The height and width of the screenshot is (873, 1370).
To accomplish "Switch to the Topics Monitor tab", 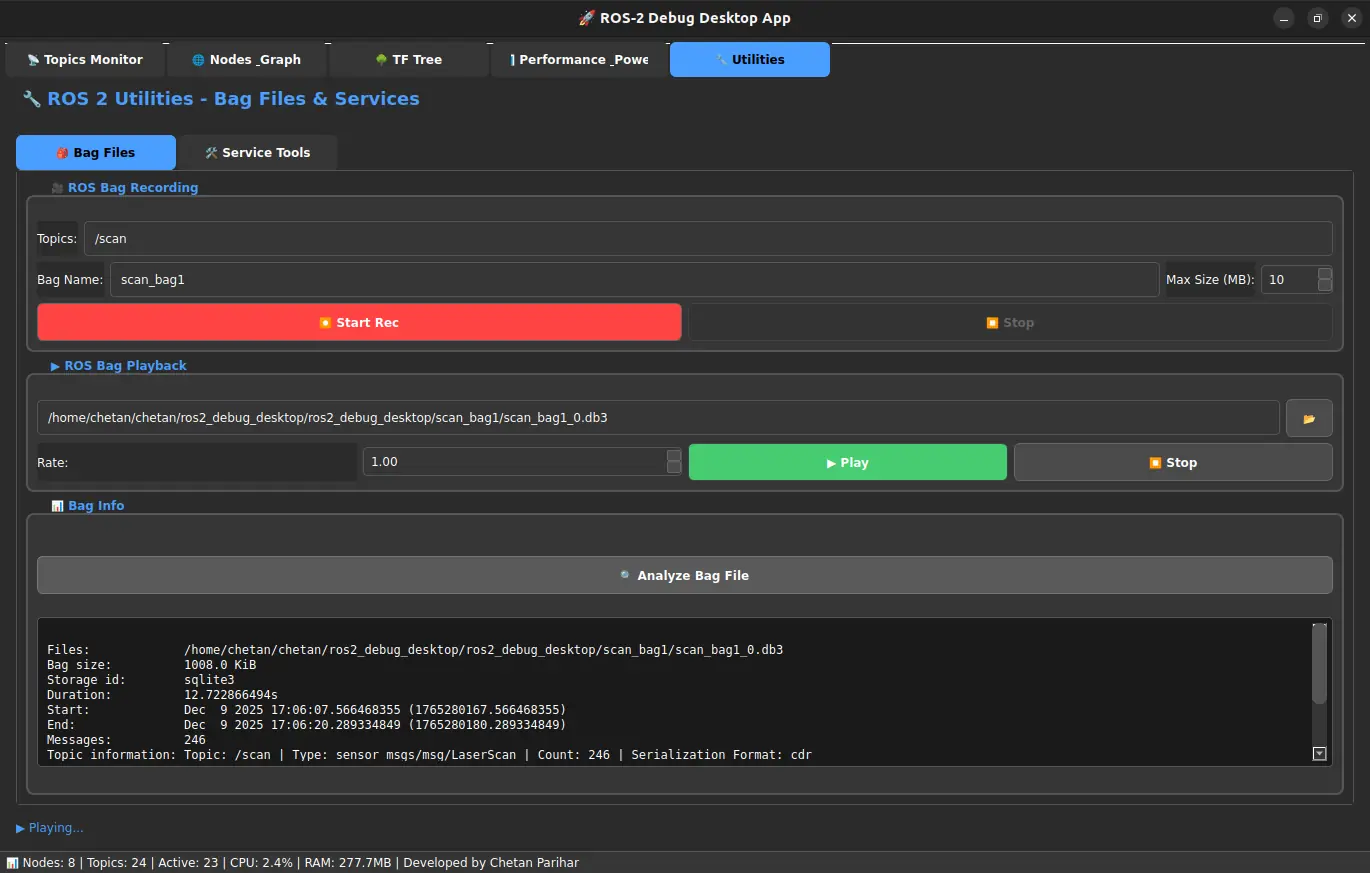I will 85,59.
